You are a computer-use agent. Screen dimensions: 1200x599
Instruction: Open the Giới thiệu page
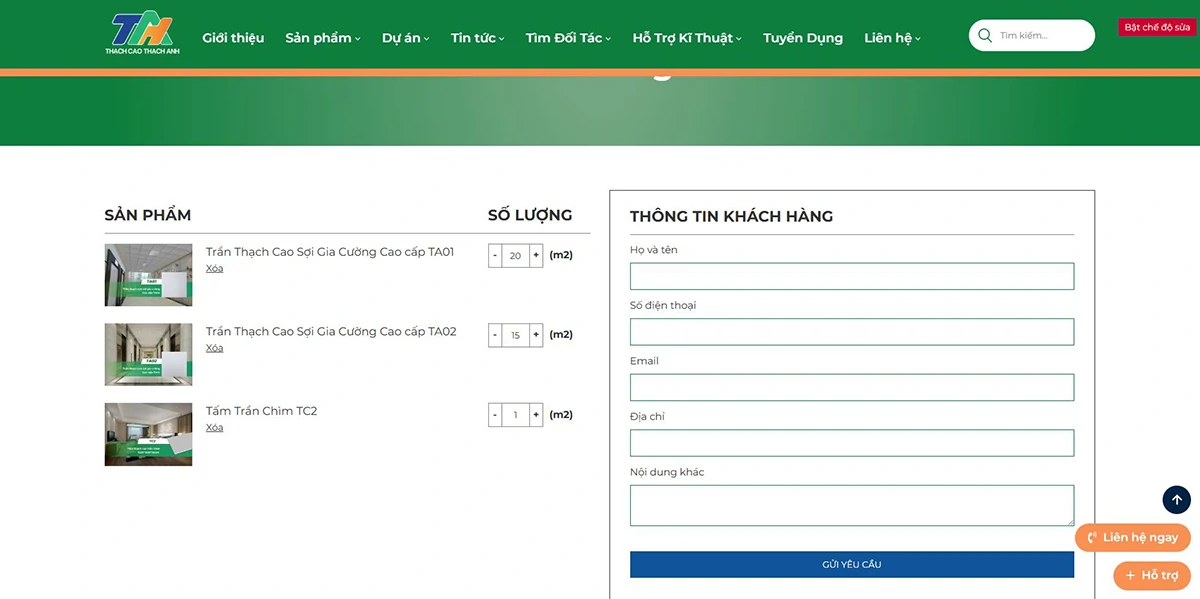233,38
